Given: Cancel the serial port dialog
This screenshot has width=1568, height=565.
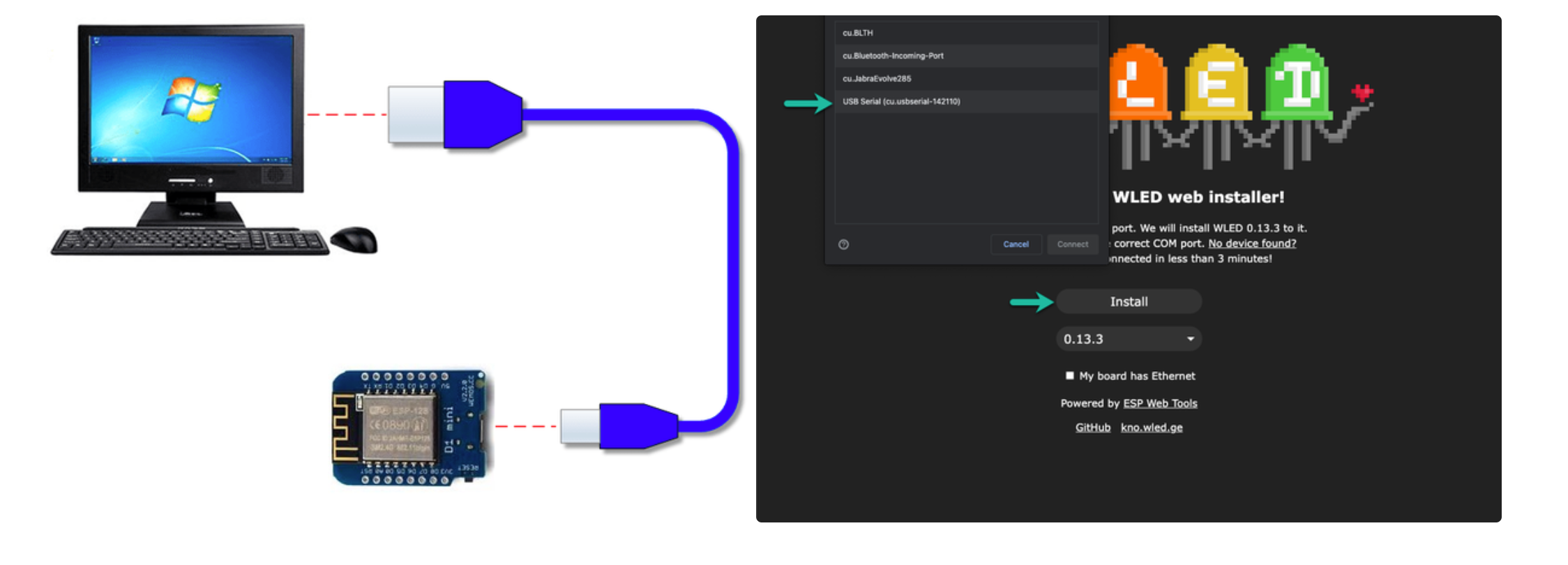Looking at the screenshot, I should pos(1016,244).
